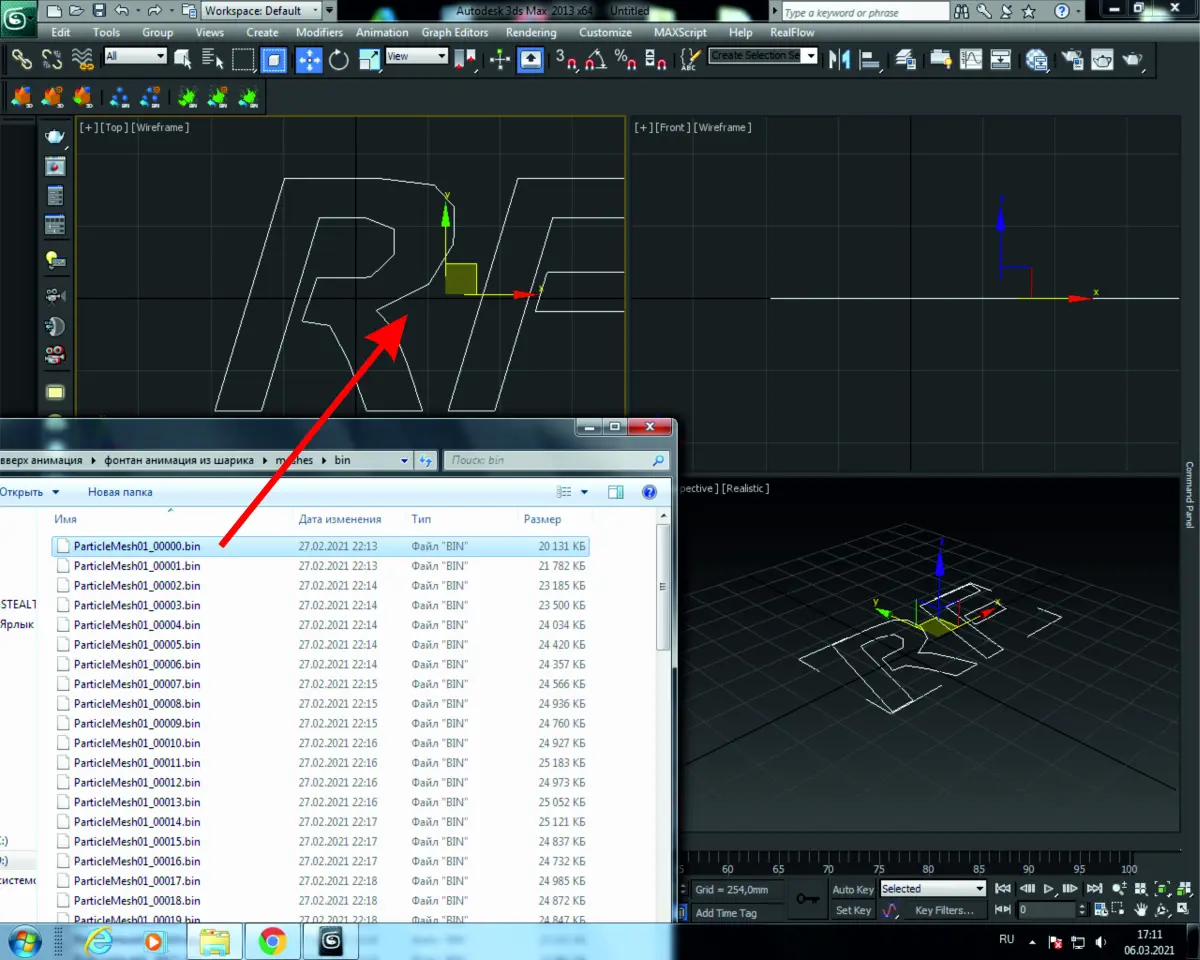Activate the Select and Move tool
This screenshot has width=1200, height=960.
[308, 59]
